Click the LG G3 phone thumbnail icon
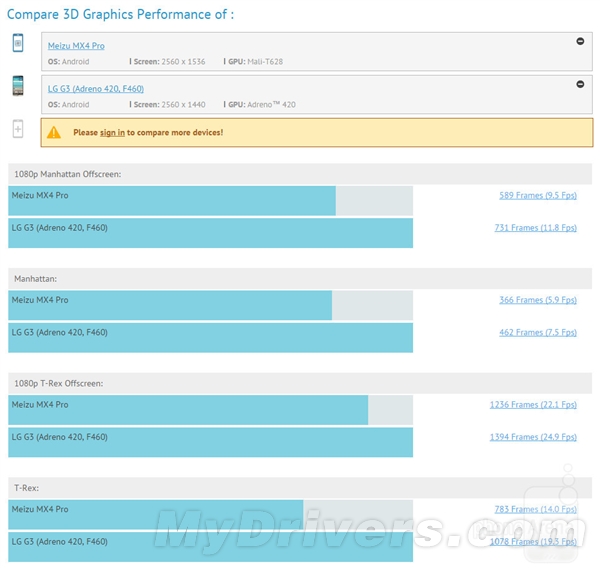Image resolution: width=600 pixels, height=568 pixels. [x=18, y=85]
